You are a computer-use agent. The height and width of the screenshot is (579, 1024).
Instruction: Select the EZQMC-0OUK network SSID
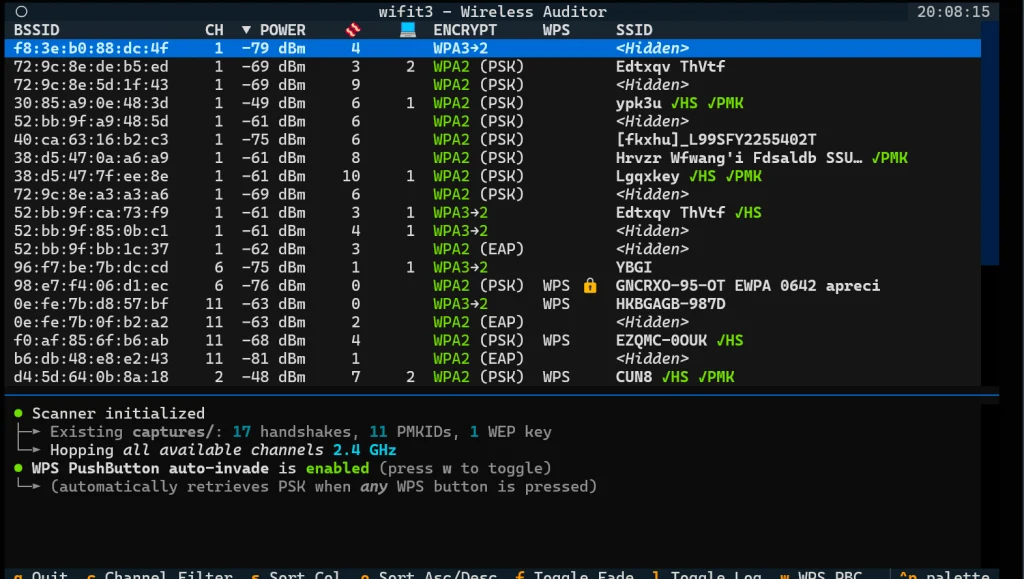click(x=661, y=341)
